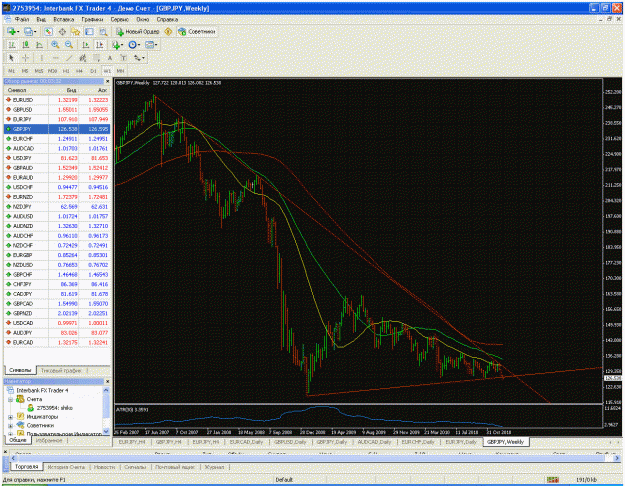Click the terminal horizontal scrollbar
The height and width of the screenshot is (486, 625).
[x=313, y=458]
